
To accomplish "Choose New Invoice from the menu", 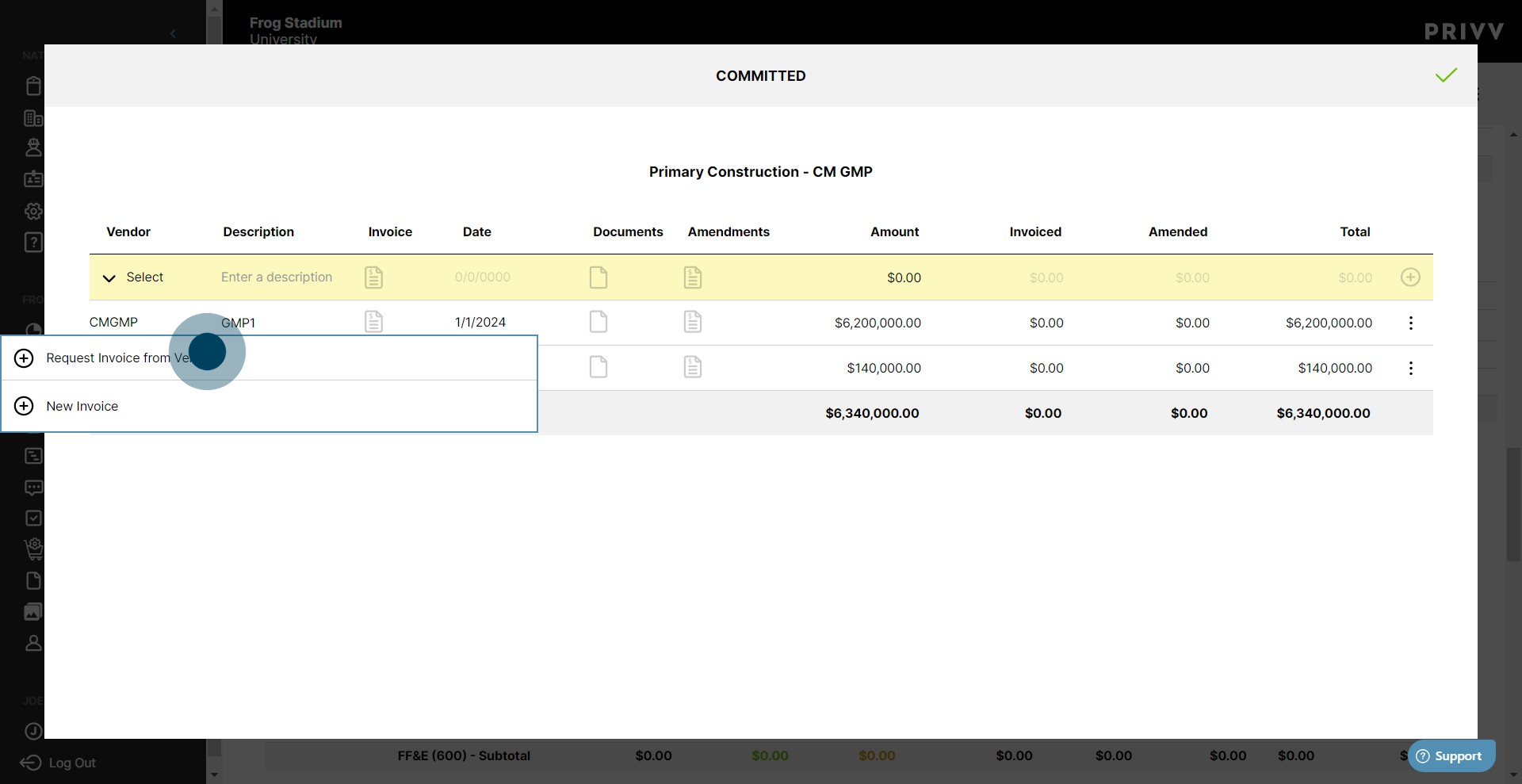I will (82, 406).
